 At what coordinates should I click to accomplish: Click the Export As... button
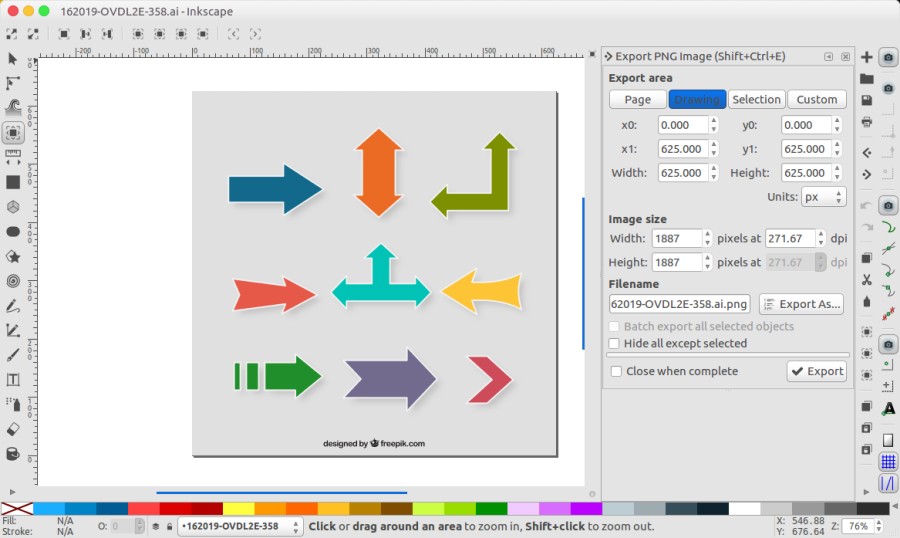pyautogui.click(x=801, y=304)
